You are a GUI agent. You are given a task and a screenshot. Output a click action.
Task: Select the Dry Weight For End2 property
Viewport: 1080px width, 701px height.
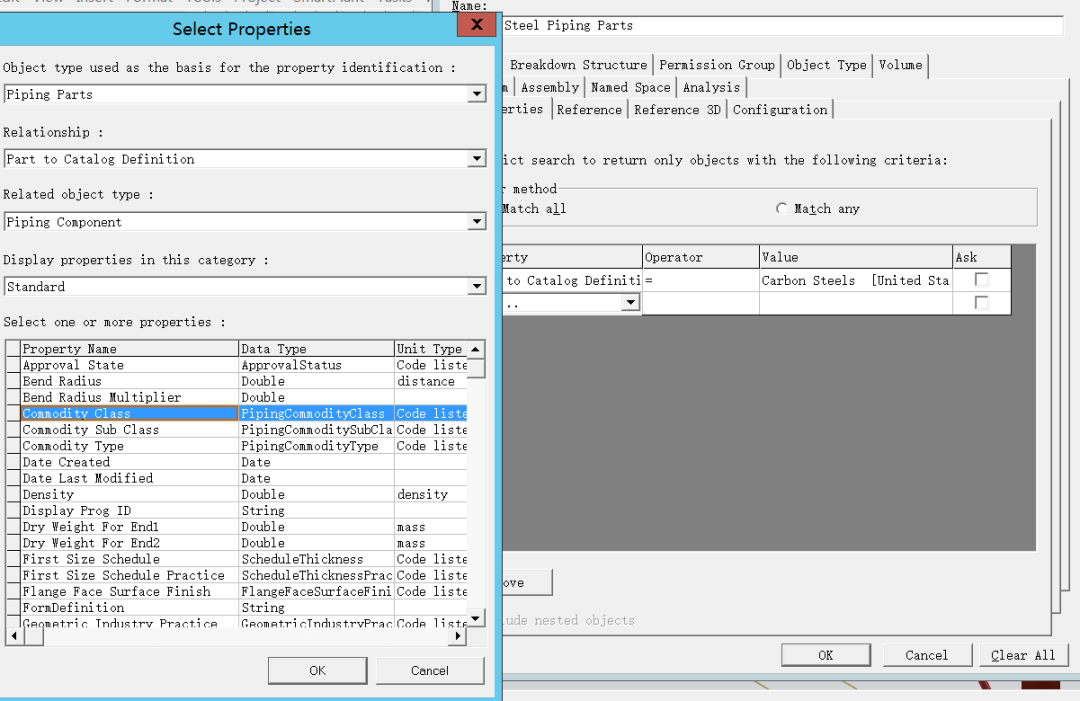129,543
